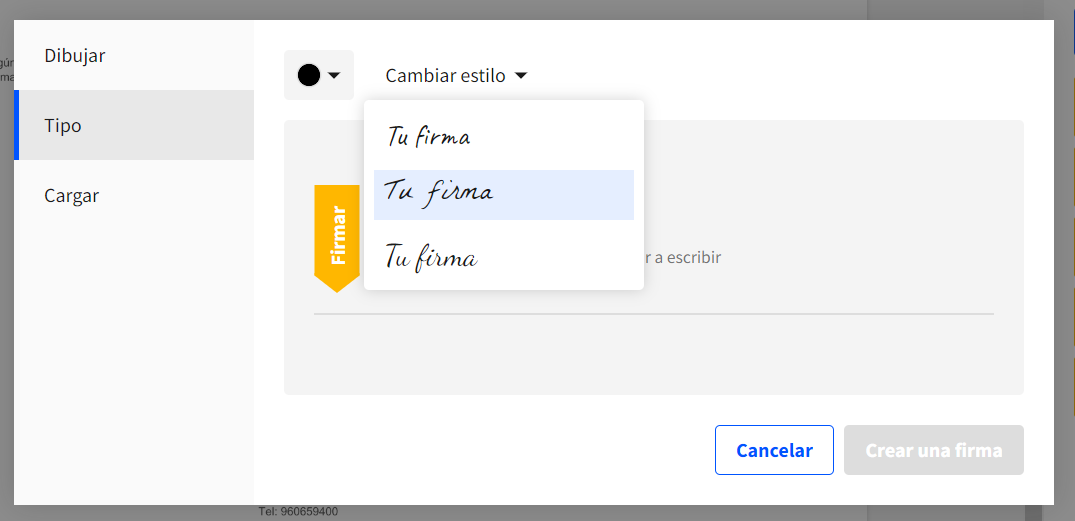Expand the color picker arrow
Viewport: 1075px width, 521px height.
[334, 75]
